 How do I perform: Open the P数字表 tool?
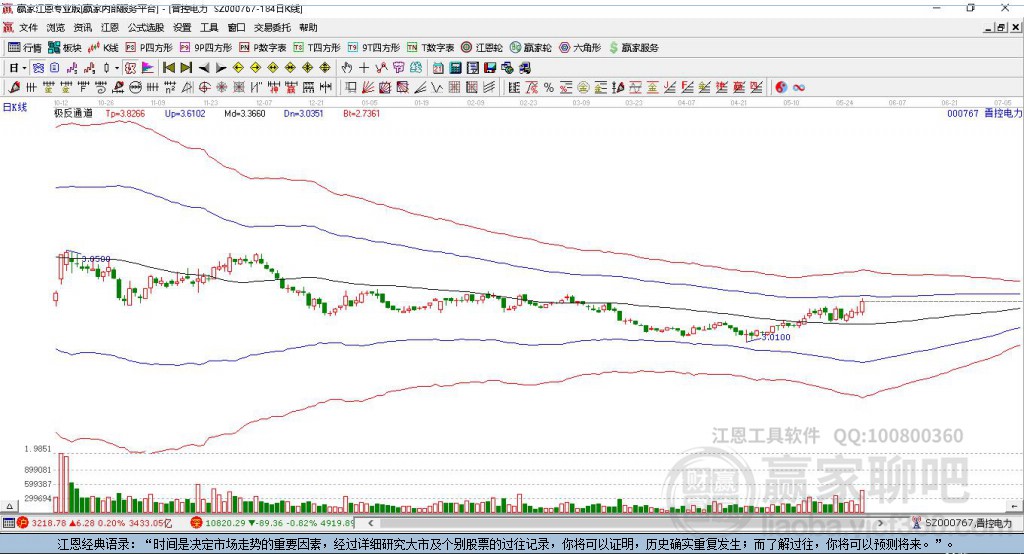tap(263, 48)
